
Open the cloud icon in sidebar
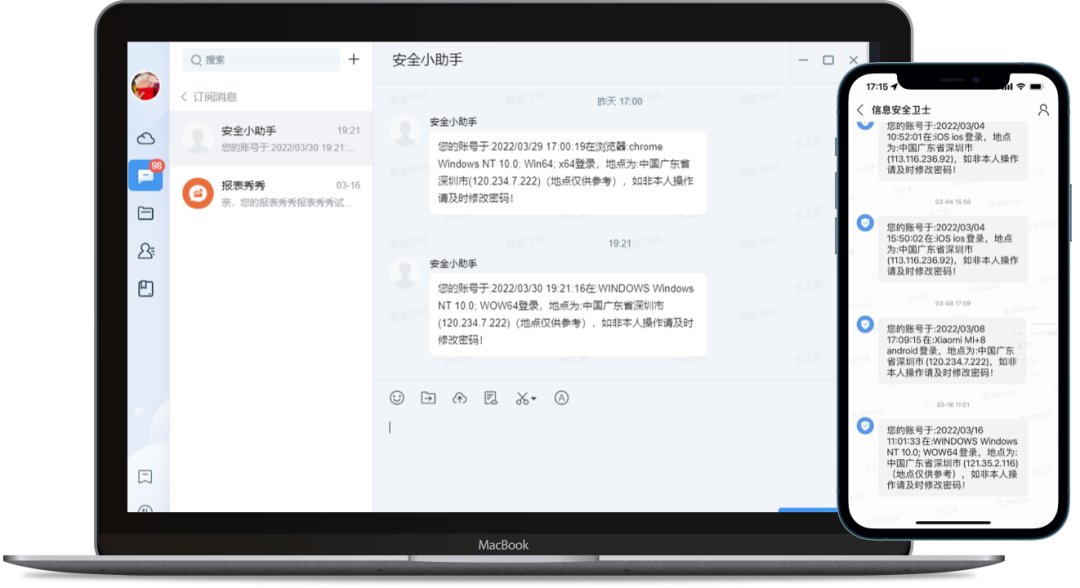coord(145,139)
